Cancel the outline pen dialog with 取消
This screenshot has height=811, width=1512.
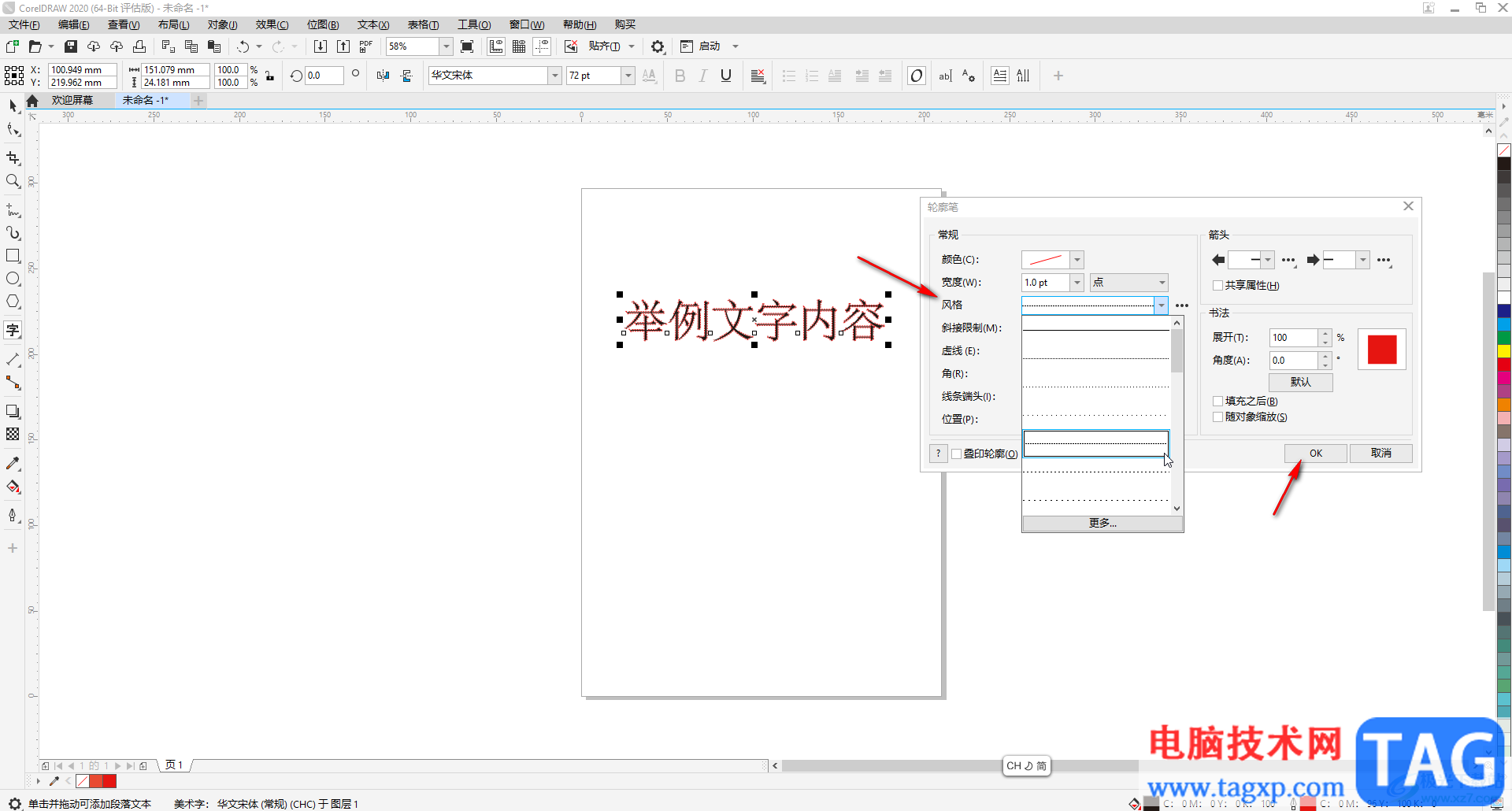[1381, 454]
